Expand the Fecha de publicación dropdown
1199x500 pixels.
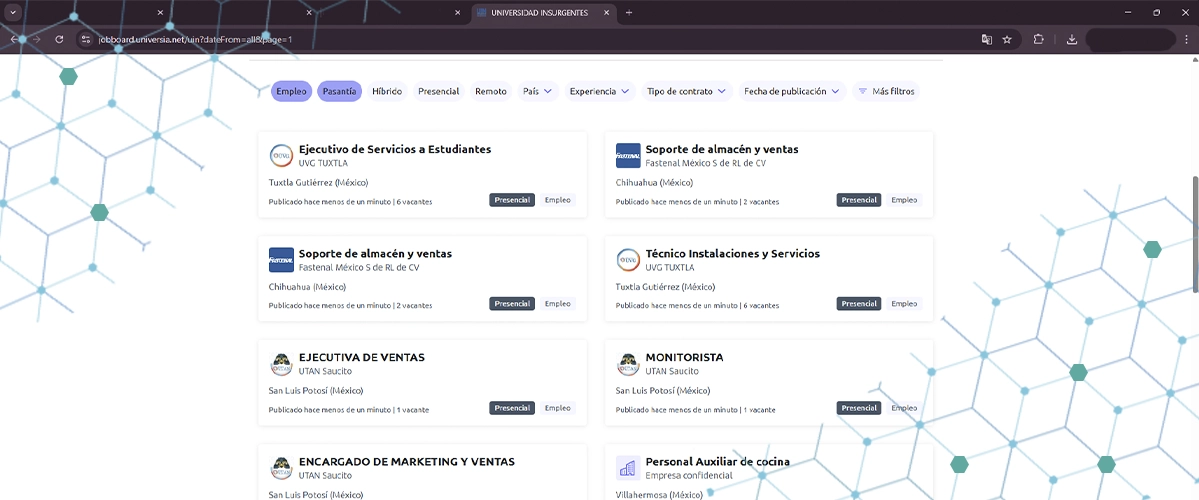pyautogui.click(x=791, y=91)
